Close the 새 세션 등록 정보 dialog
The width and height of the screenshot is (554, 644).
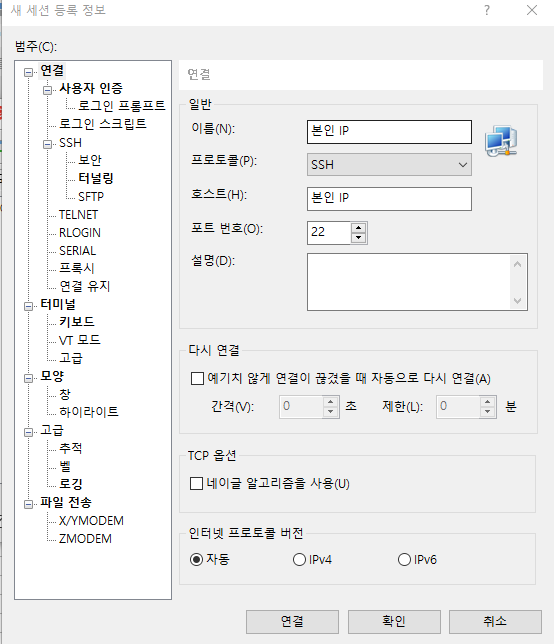(532, 10)
